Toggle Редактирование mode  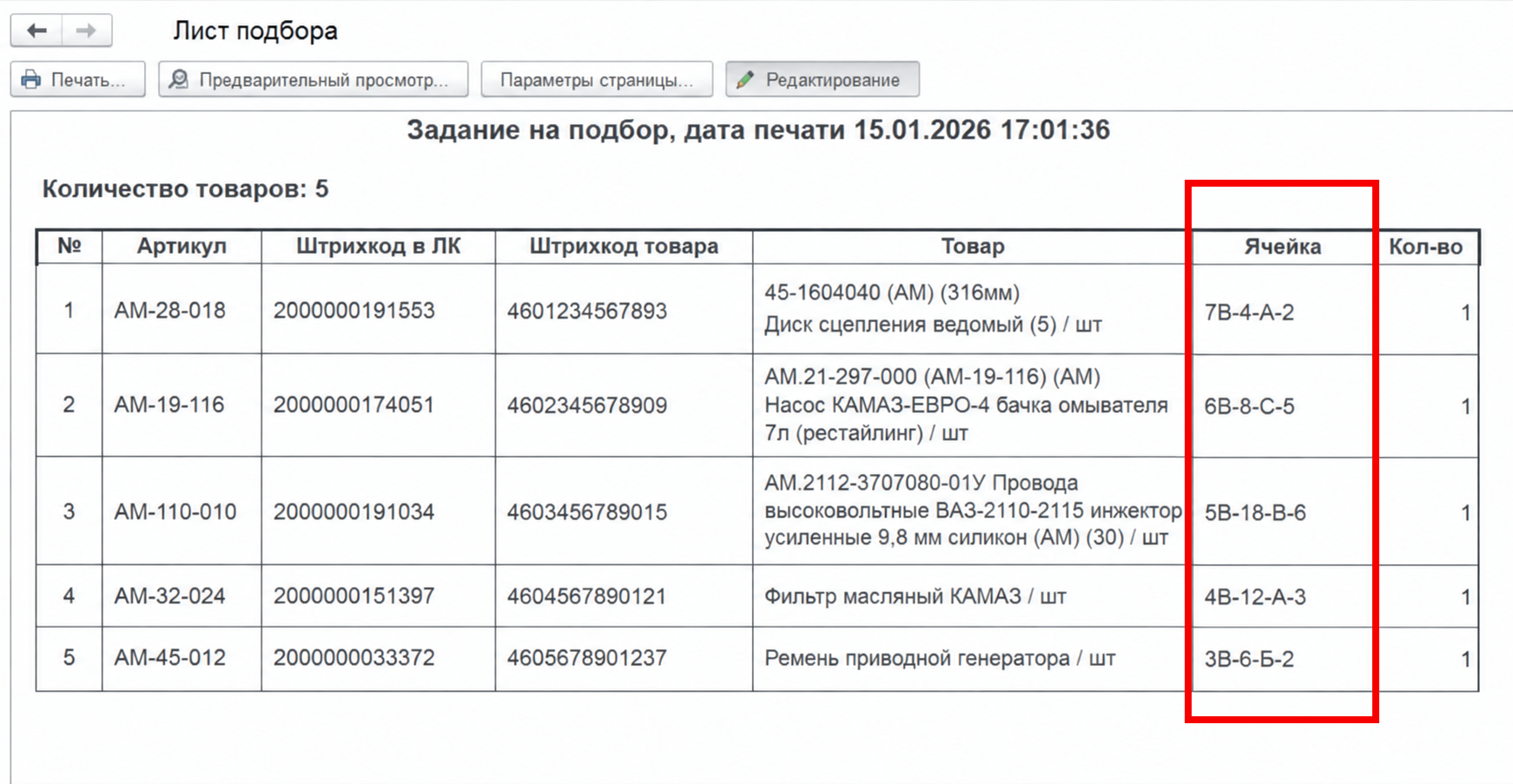pos(823,80)
